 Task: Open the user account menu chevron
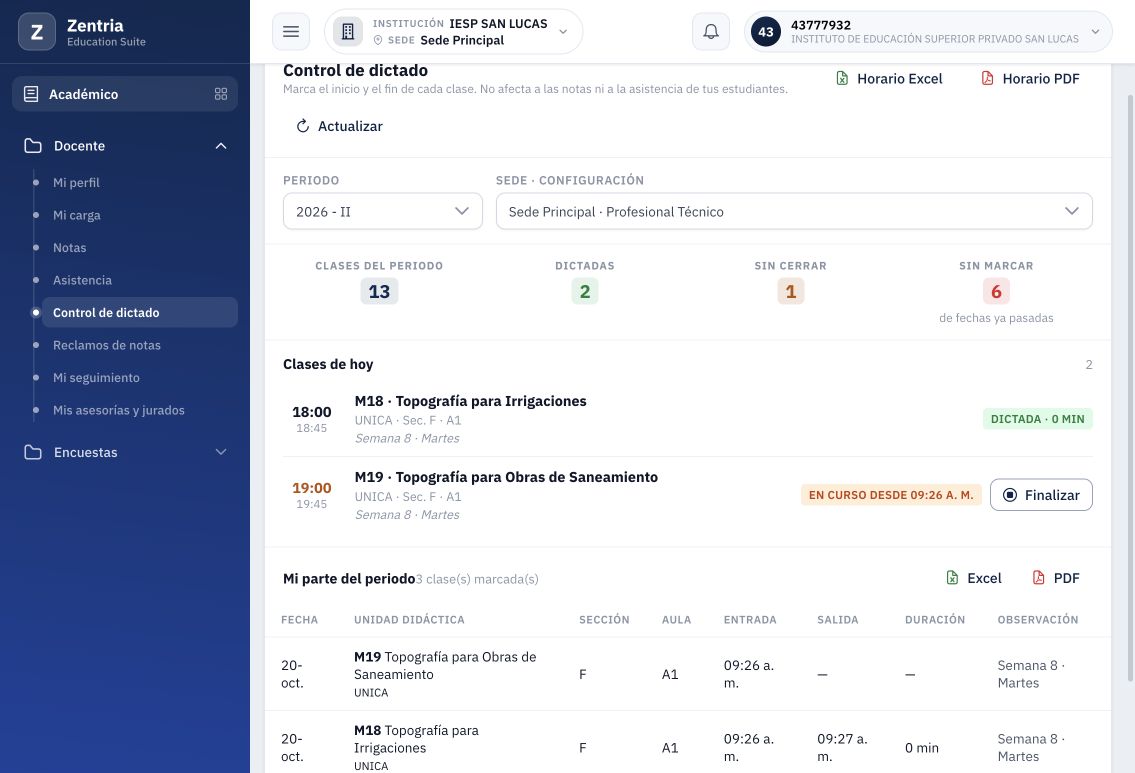(x=1095, y=32)
